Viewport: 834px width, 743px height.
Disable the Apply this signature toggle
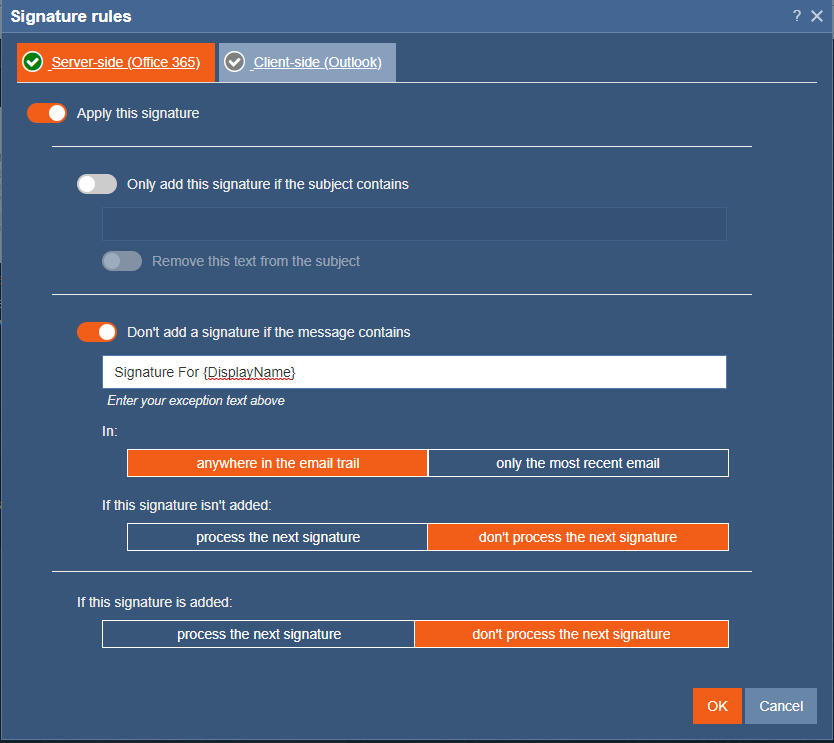pyautogui.click(x=46, y=113)
